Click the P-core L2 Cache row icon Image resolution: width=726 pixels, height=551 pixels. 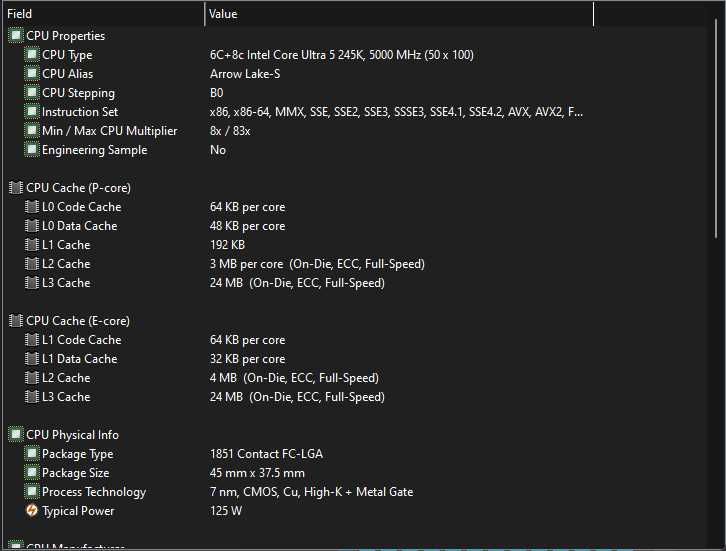(x=31, y=263)
